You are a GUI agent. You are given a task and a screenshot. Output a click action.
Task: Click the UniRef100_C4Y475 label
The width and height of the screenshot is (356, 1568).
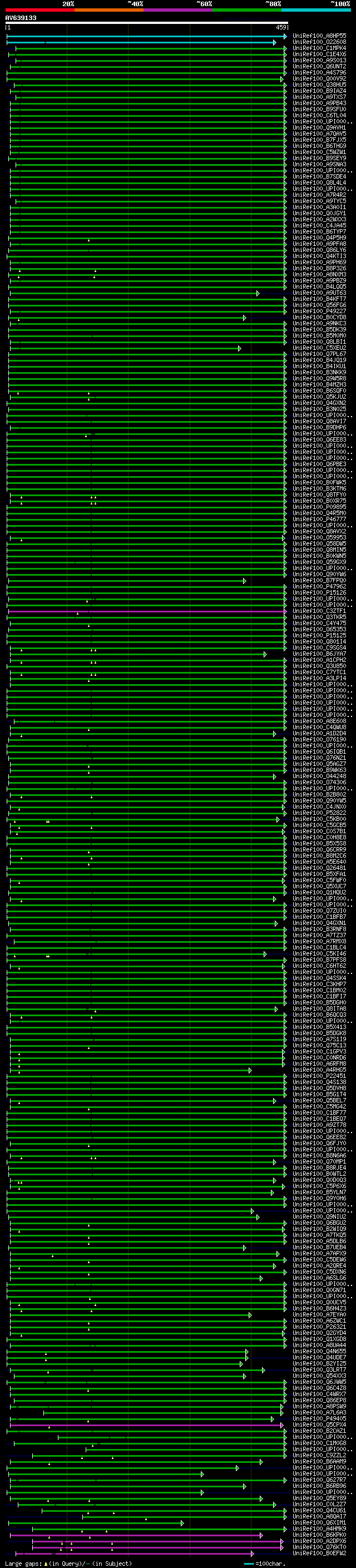(x=319, y=624)
